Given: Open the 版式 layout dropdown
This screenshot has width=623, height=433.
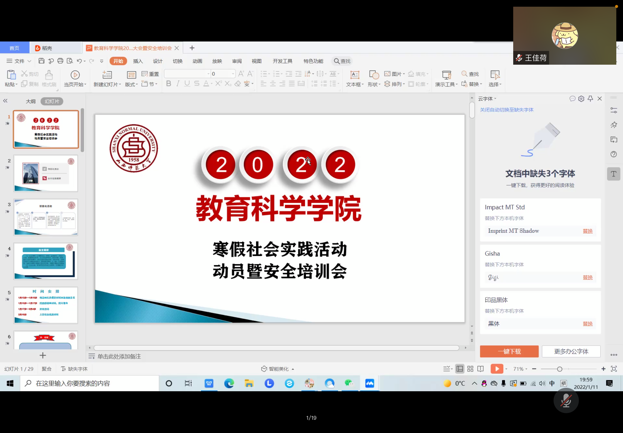Looking at the screenshot, I should (x=131, y=84).
